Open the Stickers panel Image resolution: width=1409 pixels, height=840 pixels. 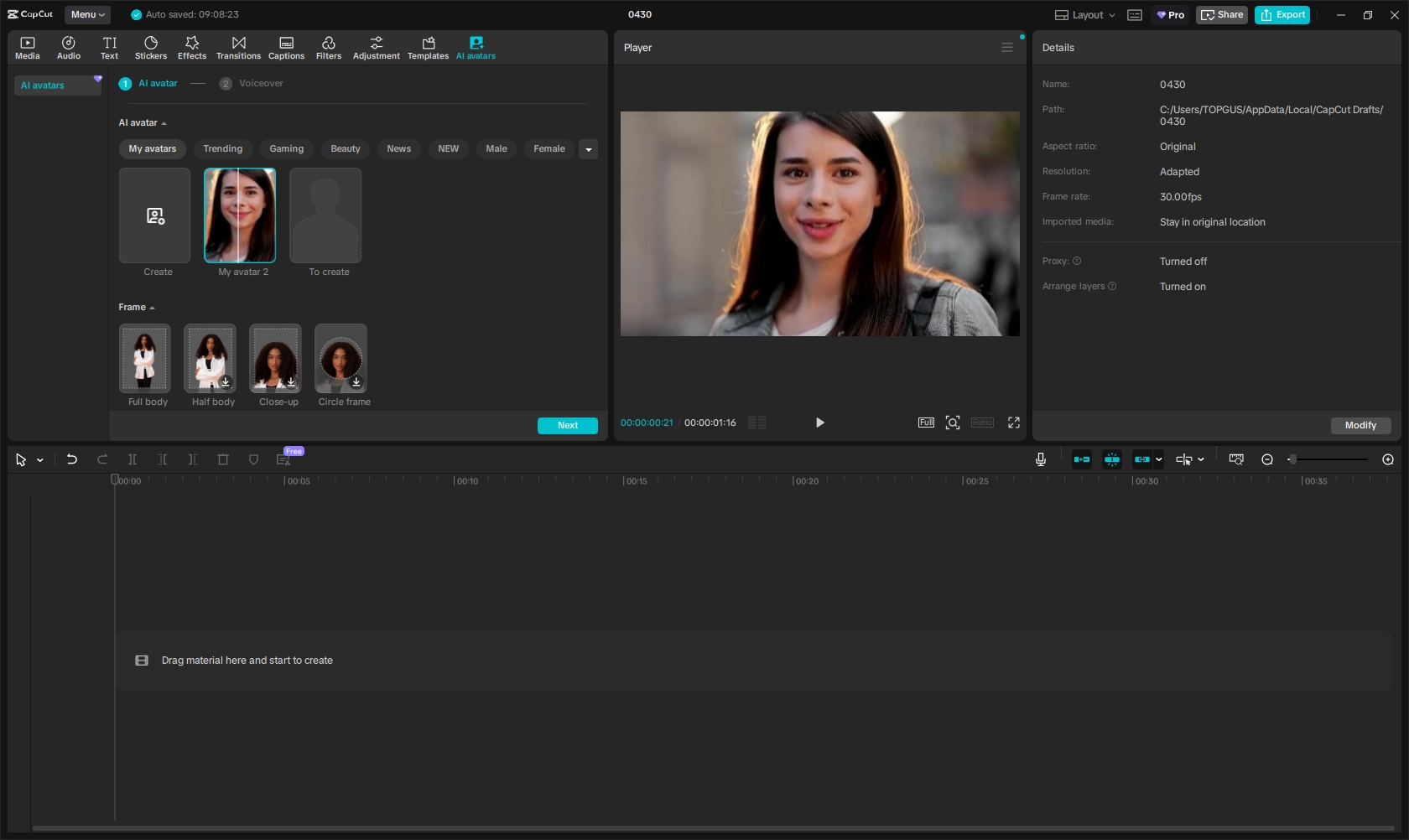[x=151, y=47]
